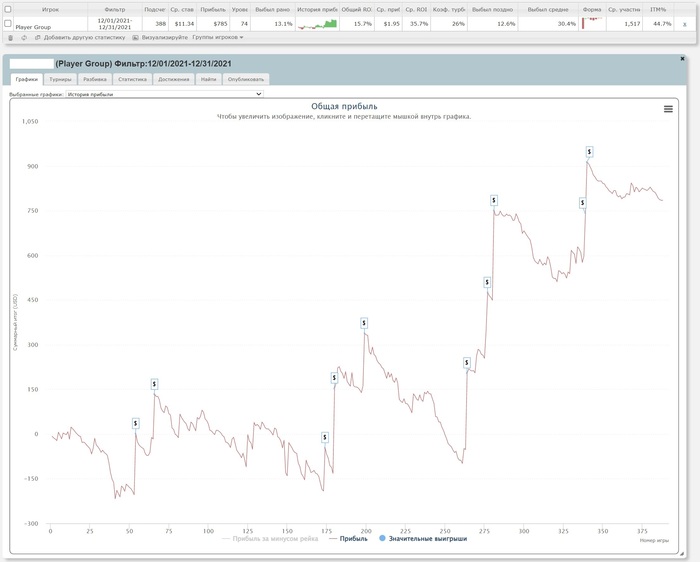The image size is (700, 562).
Task: Grab the chart corner resize handle
Action: point(682,554)
